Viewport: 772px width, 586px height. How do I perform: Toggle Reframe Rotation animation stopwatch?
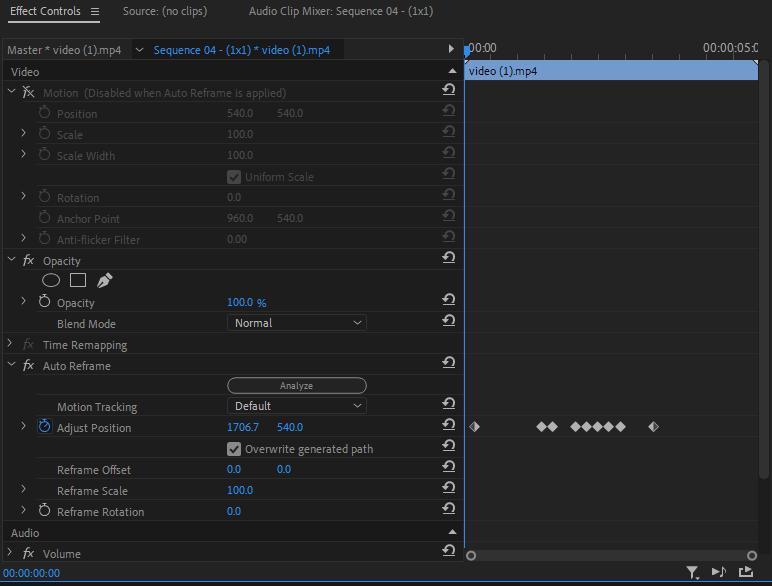tap(44, 510)
